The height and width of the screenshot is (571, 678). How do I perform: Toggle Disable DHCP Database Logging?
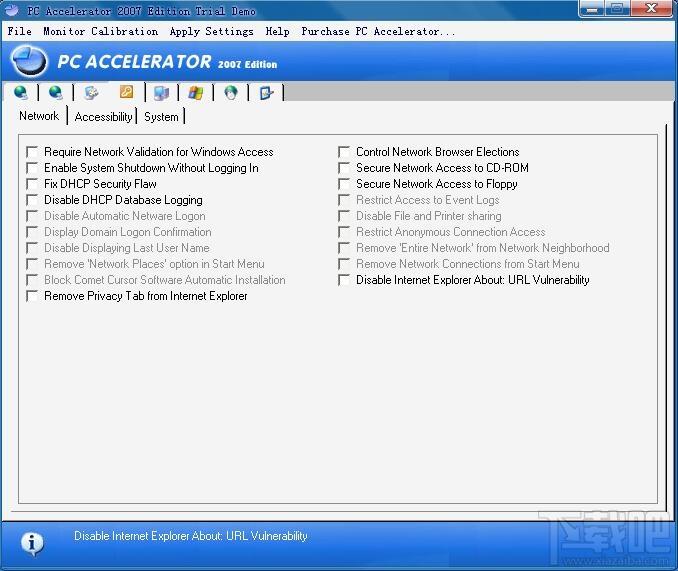click(32, 200)
